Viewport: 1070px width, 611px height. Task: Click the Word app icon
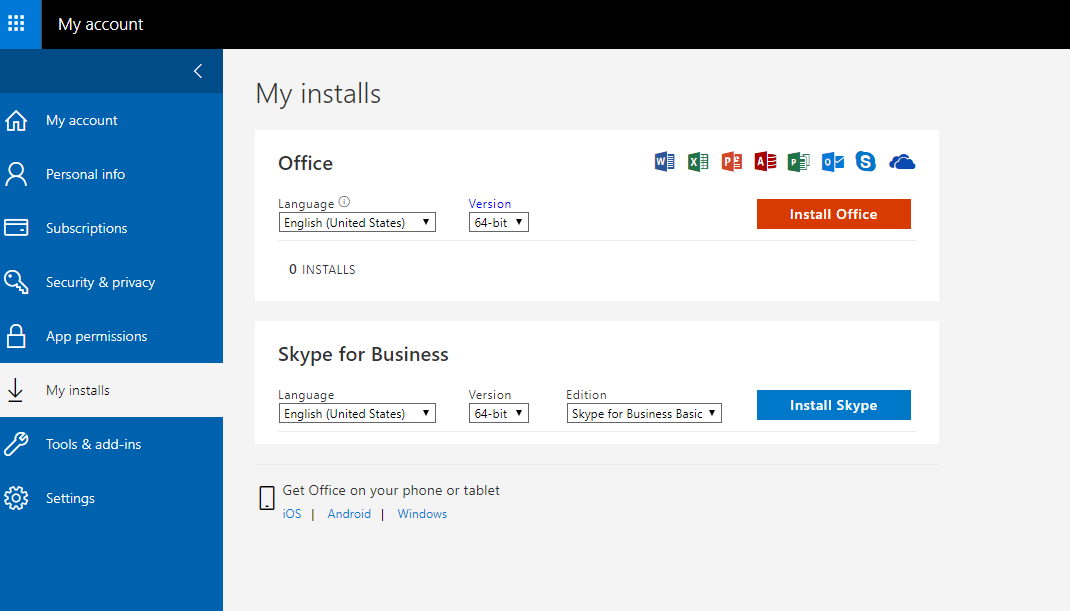[665, 162]
